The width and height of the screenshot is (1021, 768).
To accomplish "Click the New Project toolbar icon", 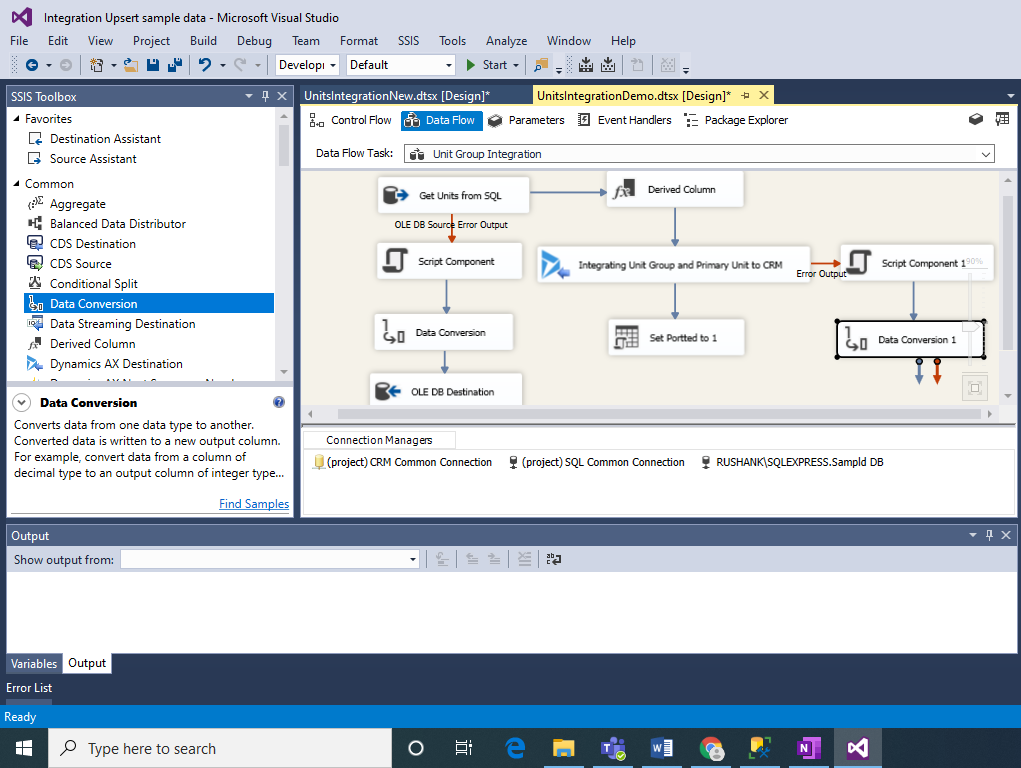I will (96, 64).
